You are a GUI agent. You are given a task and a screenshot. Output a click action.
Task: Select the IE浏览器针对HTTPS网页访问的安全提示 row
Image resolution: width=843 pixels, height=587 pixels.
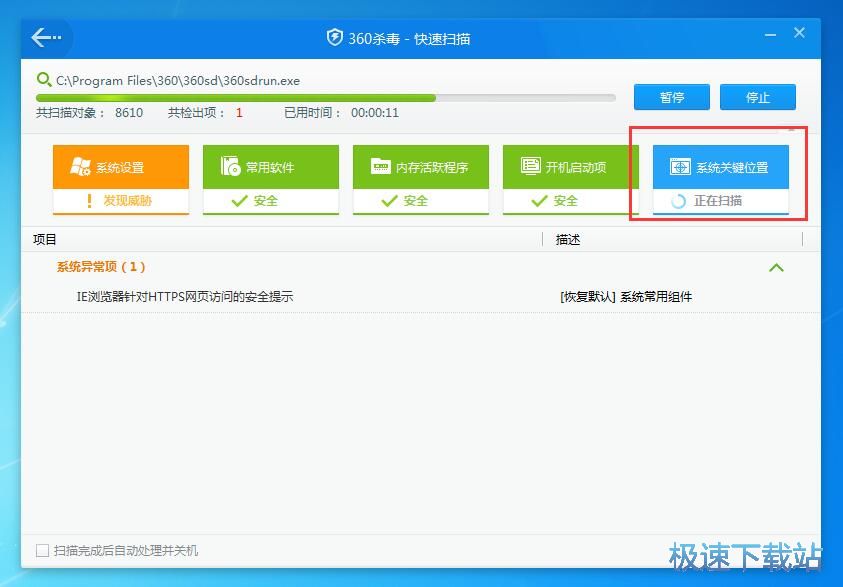(x=421, y=297)
